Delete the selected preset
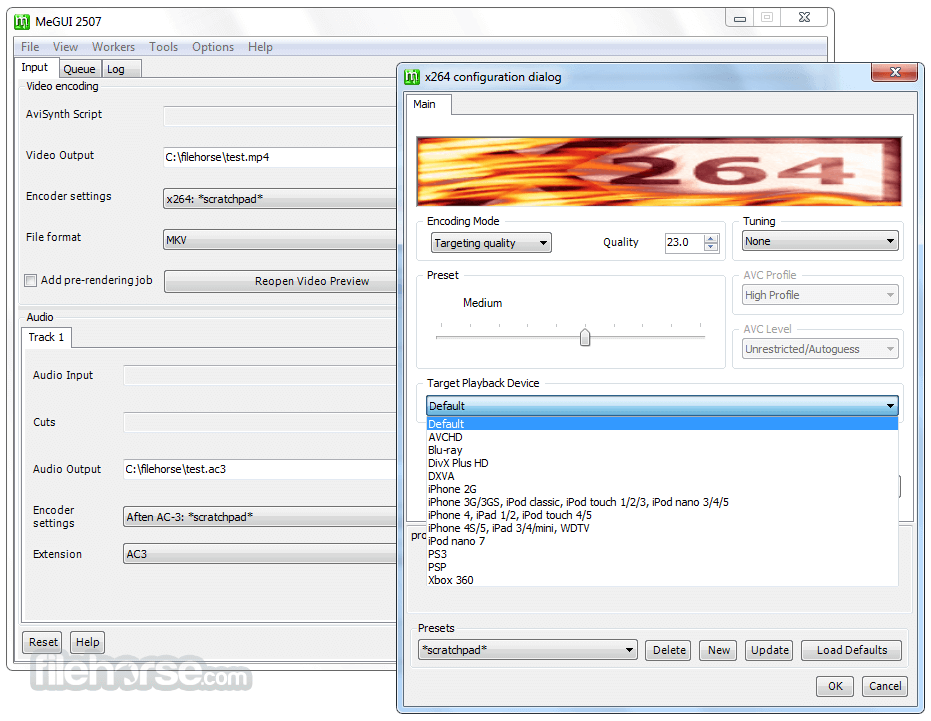931x721 pixels. (x=669, y=650)
